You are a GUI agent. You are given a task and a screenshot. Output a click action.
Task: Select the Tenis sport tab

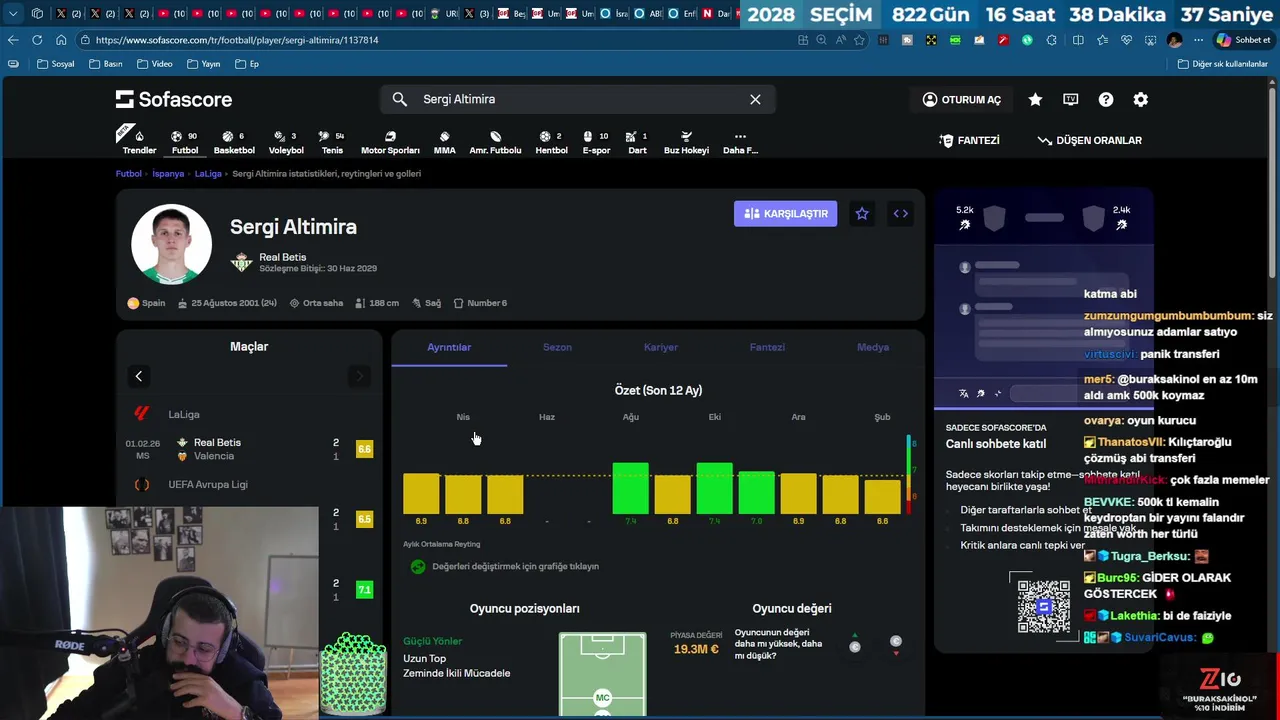332,142
